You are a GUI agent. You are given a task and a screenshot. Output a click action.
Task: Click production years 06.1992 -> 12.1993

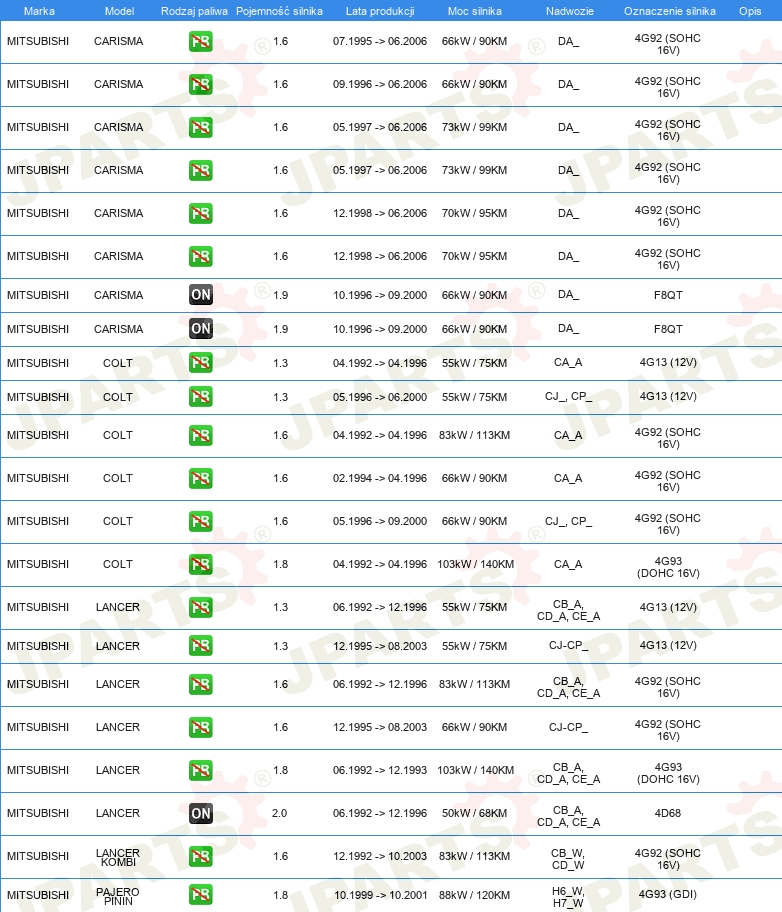[380, 770]
